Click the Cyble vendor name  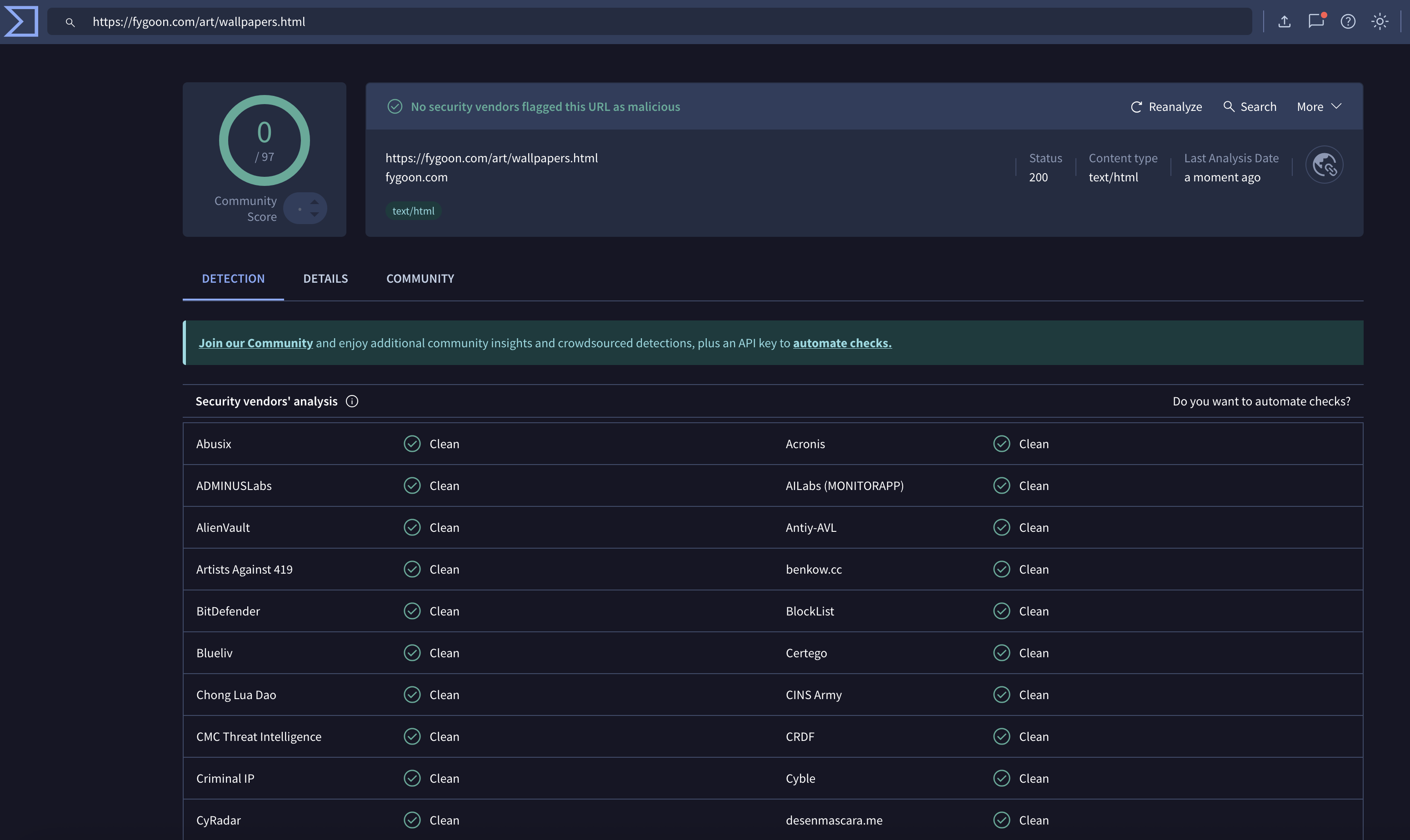pyautogui.click(x=800, y=779)
